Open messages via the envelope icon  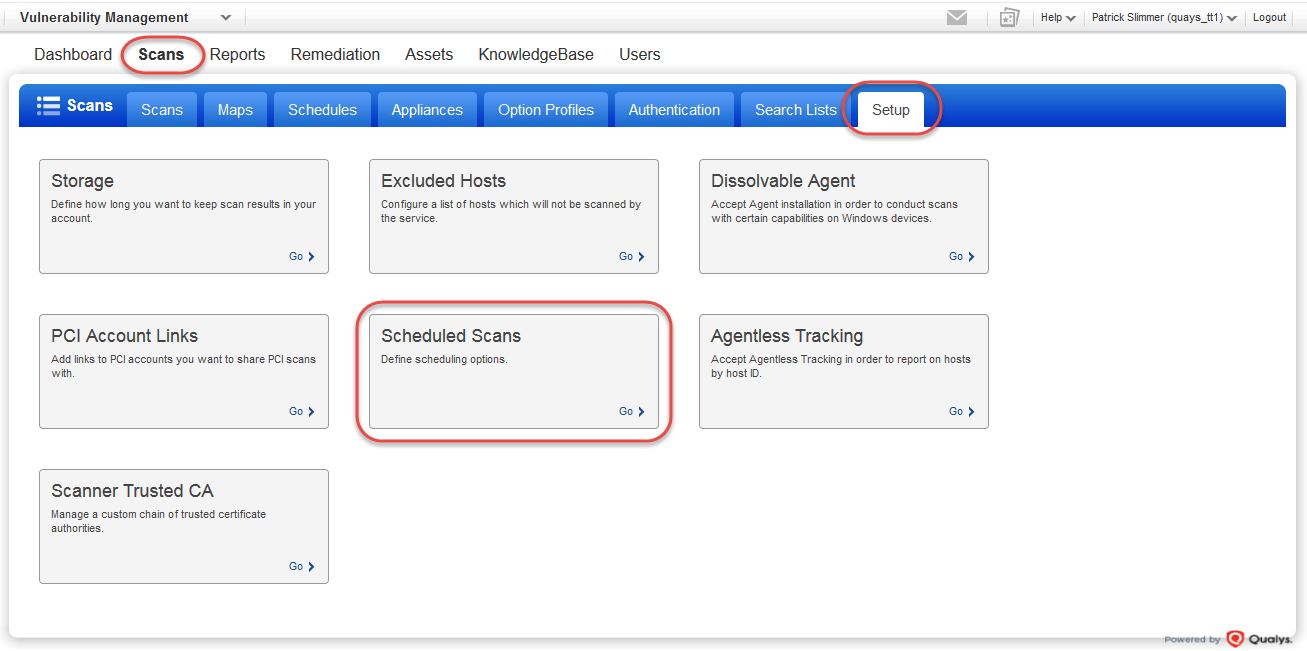click(x=957, y=17)
